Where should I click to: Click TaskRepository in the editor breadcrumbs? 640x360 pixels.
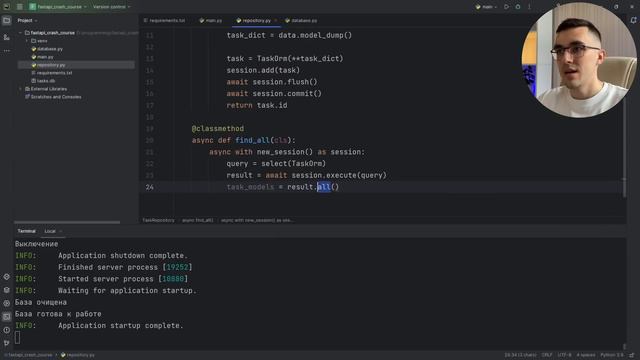(158, 220)
